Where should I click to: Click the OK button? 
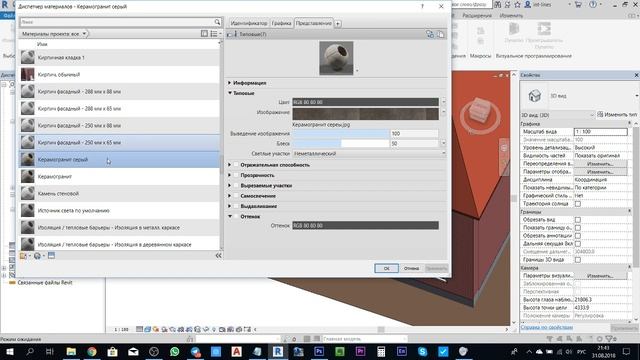point(386,269)
